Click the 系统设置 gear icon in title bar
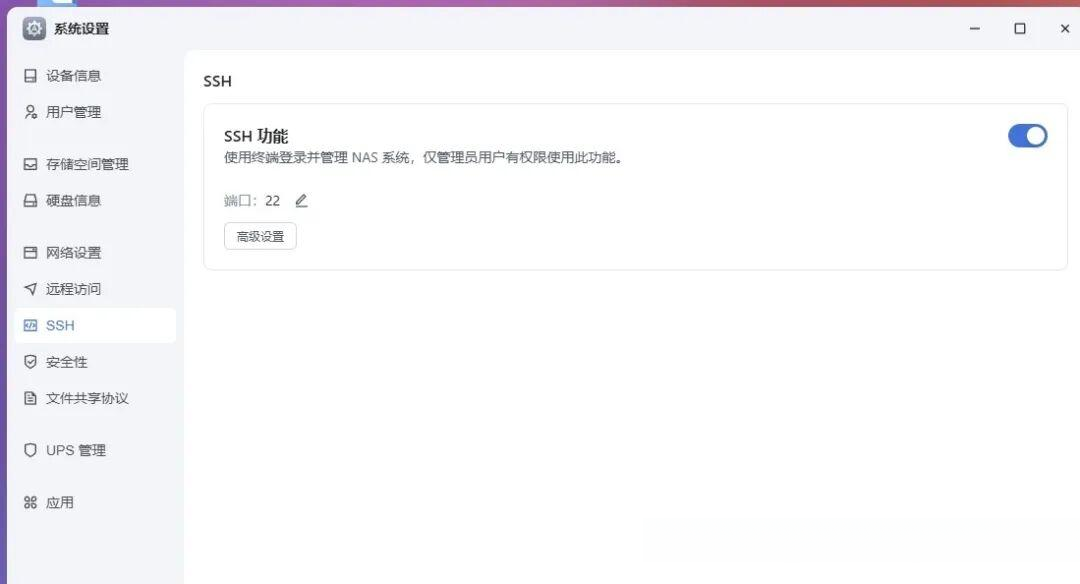 coord(34,28)
